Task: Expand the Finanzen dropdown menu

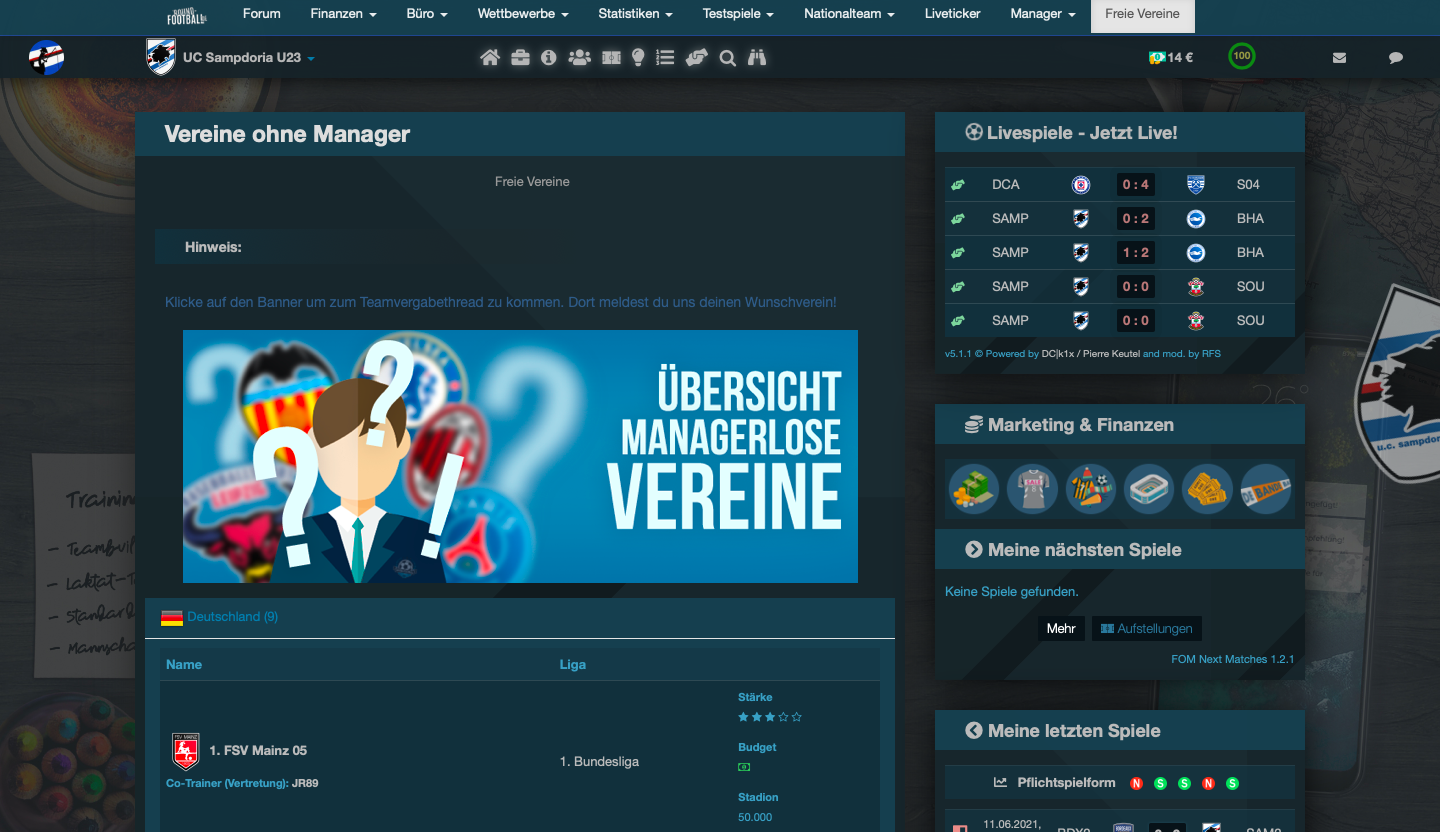Action: [343, 14]
